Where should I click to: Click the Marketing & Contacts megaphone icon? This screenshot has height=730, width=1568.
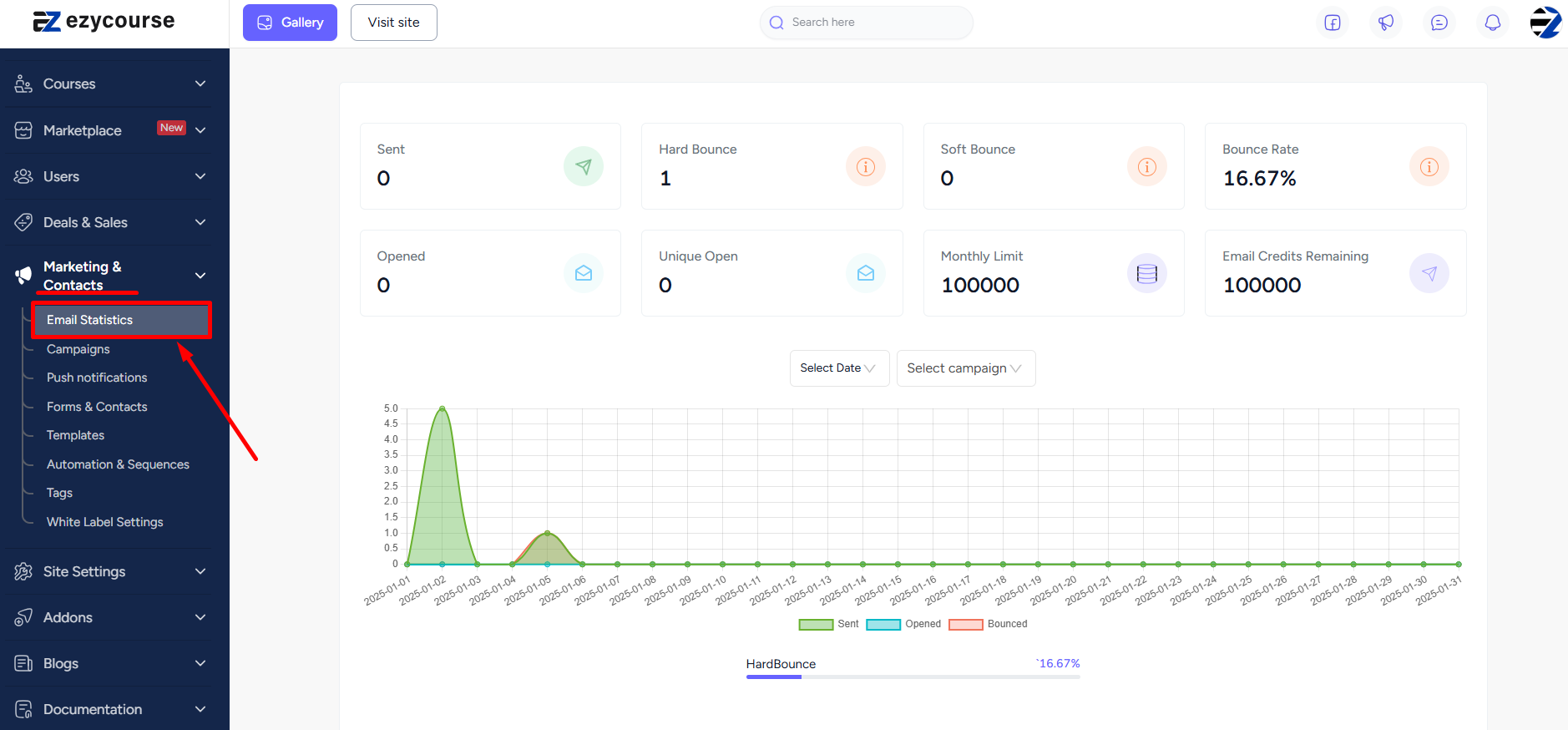[x=23, y=276]
